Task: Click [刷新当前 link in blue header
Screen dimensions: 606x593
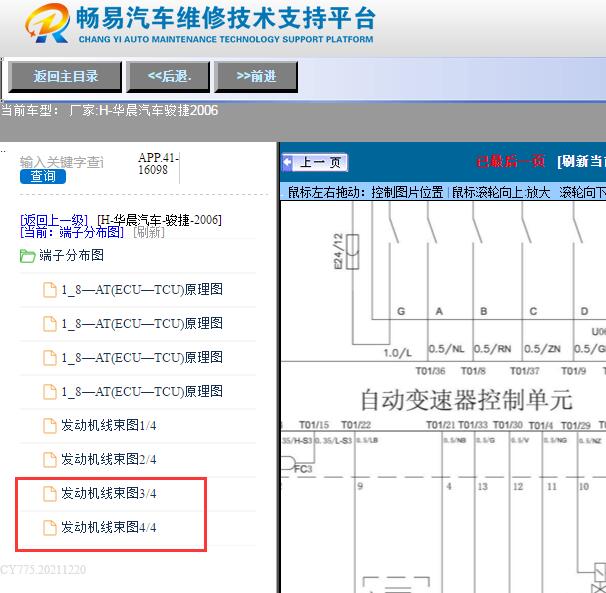Action: tap(581, 162)
